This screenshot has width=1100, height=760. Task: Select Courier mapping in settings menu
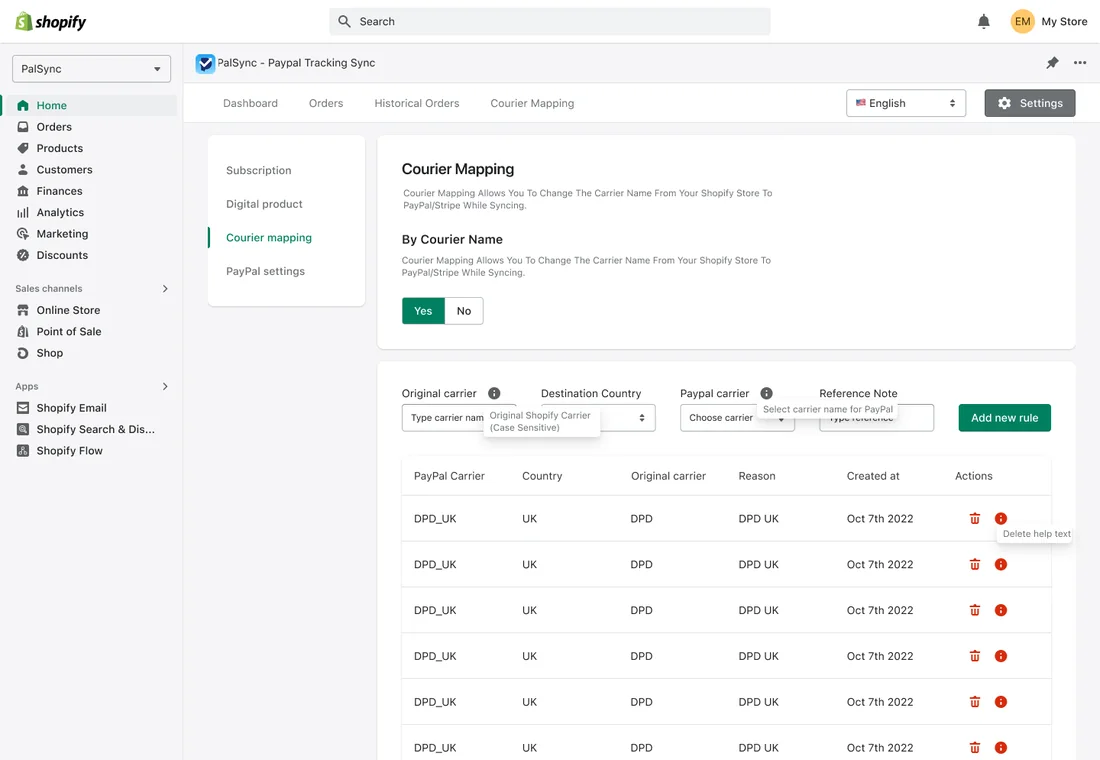269,238
